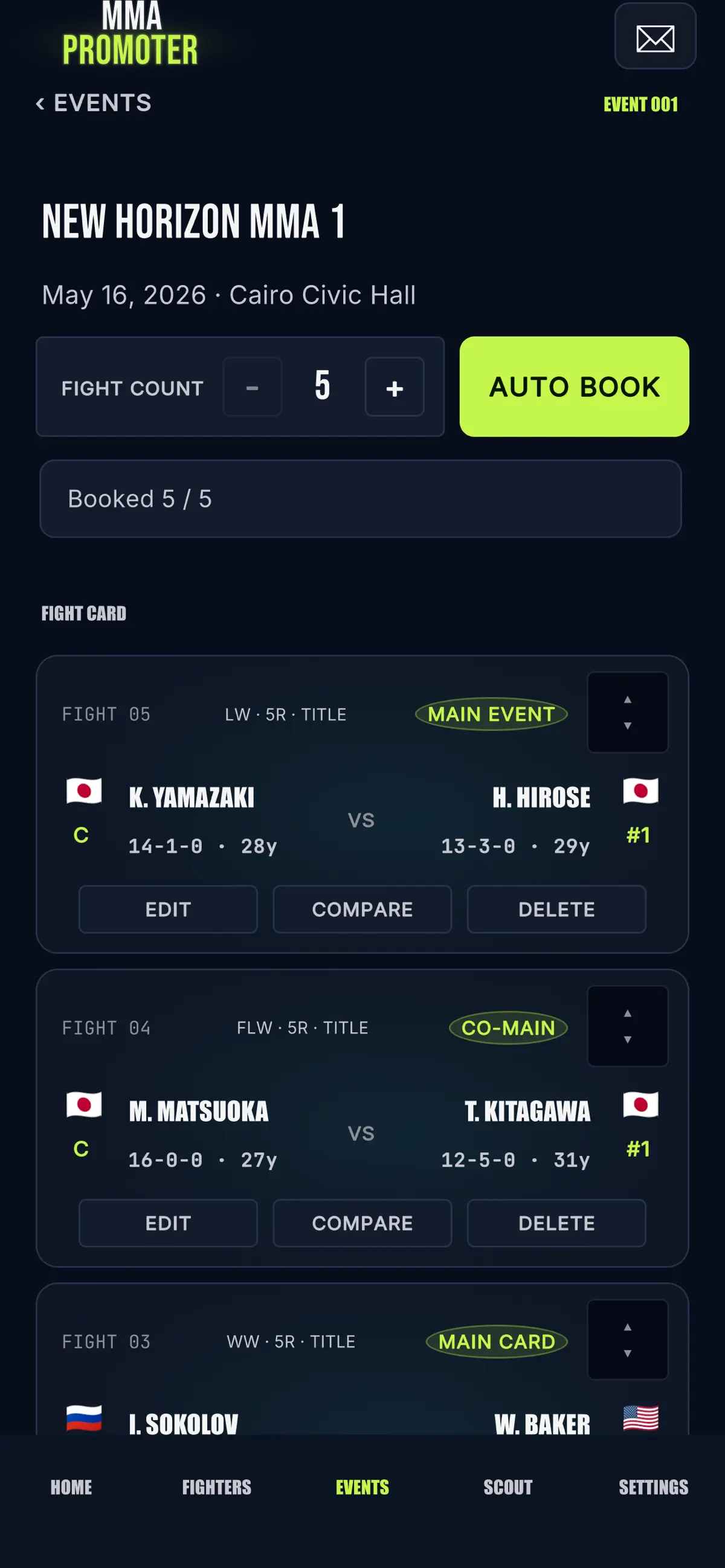Edit the Yamazaki vs Hirose fight
Image resolution: width=725 pixels, height=1568 pixels.
(168, 910)
